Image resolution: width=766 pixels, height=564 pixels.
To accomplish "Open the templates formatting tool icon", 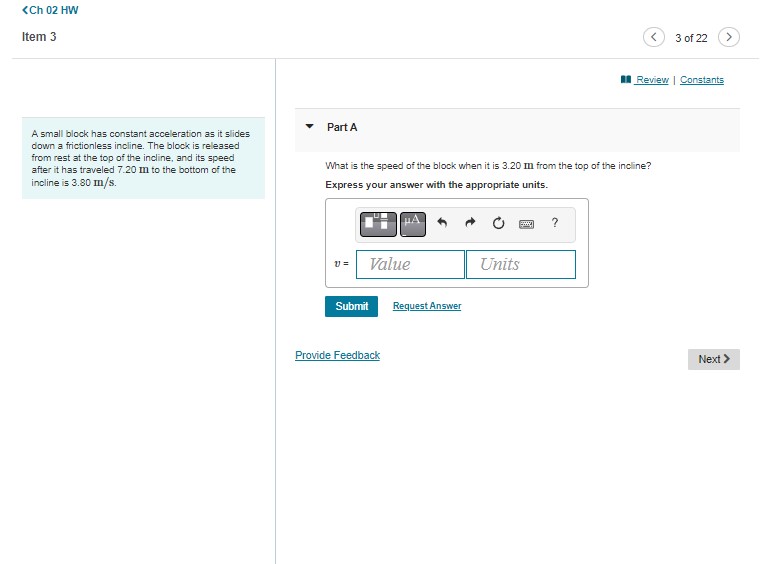I will tap(378, 224).
